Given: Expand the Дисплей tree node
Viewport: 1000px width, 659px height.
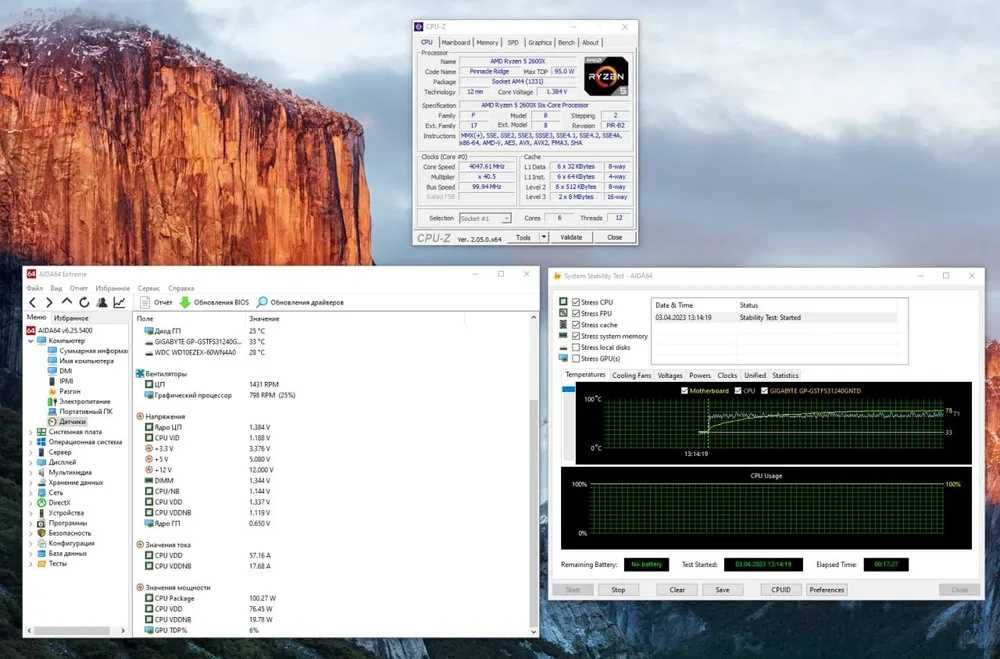Looking at the screenshot, I should coord(31,463).
